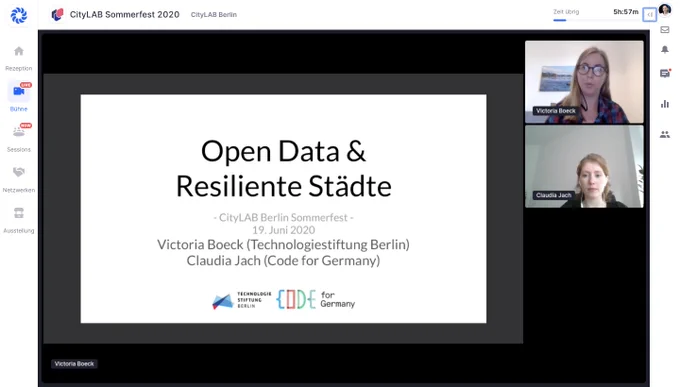
Task: Click the '19. Juni 2020' date text
Action: [x=284, y=230]
